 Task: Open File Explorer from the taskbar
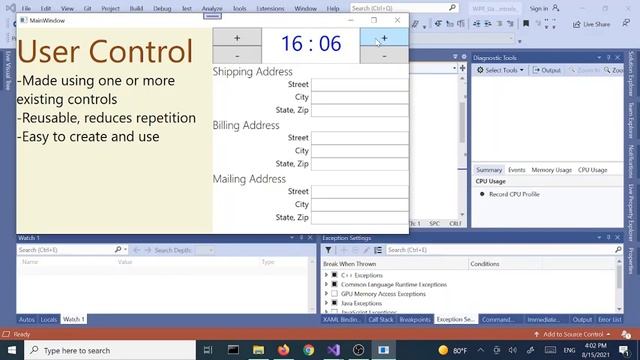[x=258, y=350]
